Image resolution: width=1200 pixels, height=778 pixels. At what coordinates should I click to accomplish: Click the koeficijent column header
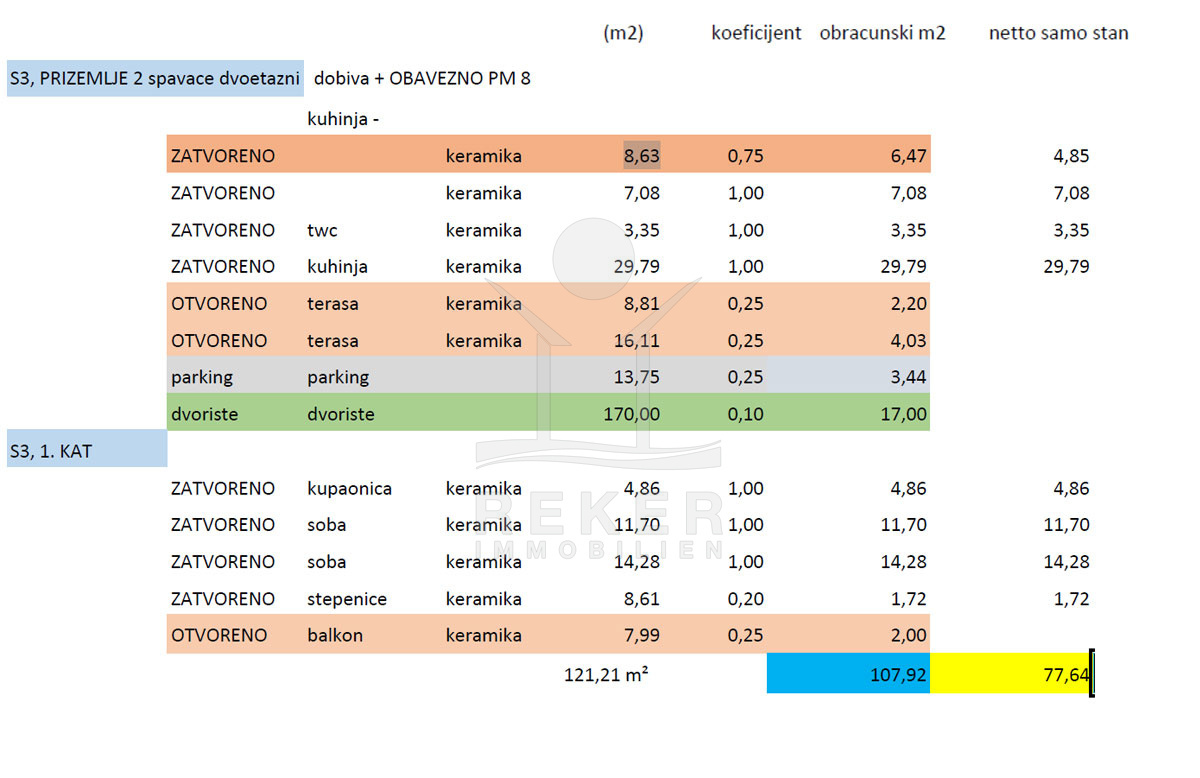click(x=756, y=33)
